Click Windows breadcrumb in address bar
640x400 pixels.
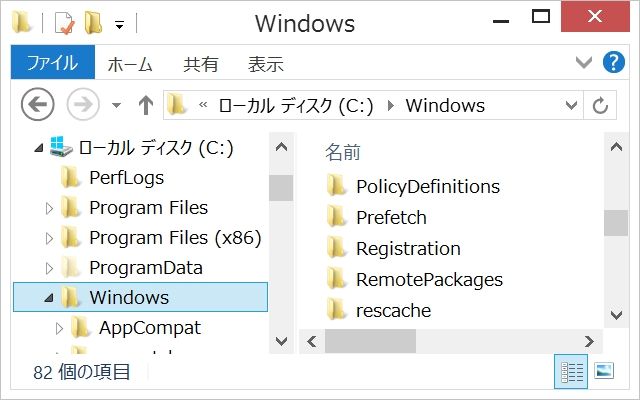[x=445, y=106]
